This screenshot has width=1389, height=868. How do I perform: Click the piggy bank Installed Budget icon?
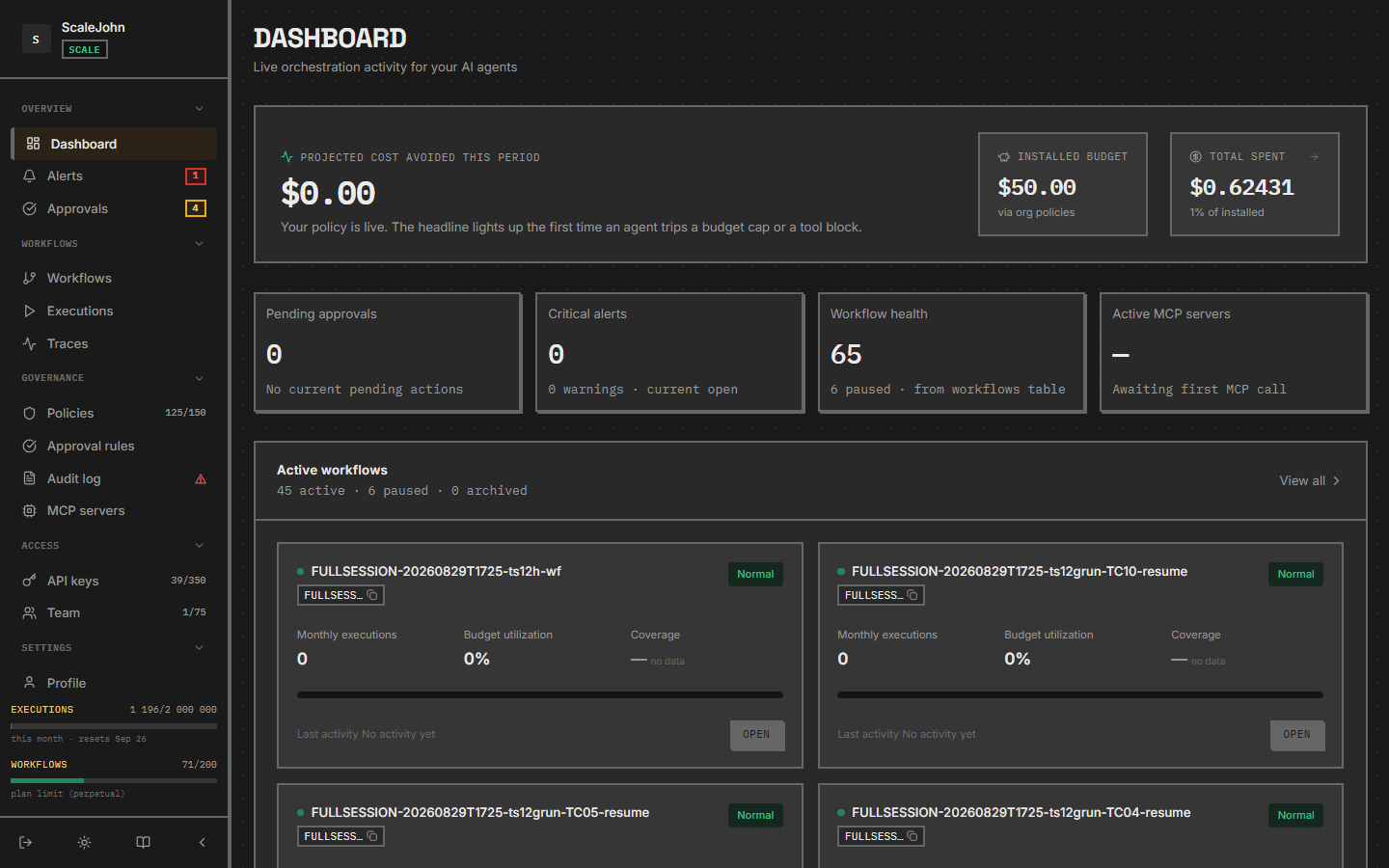[1004, 156]
